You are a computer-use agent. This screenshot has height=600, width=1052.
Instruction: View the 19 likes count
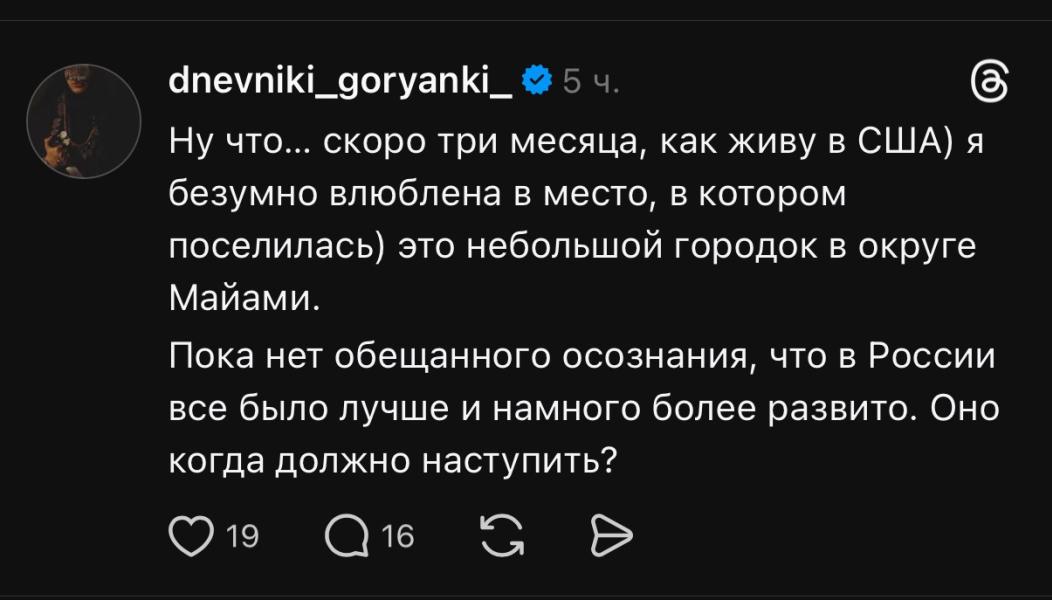(x=242, y=537)
